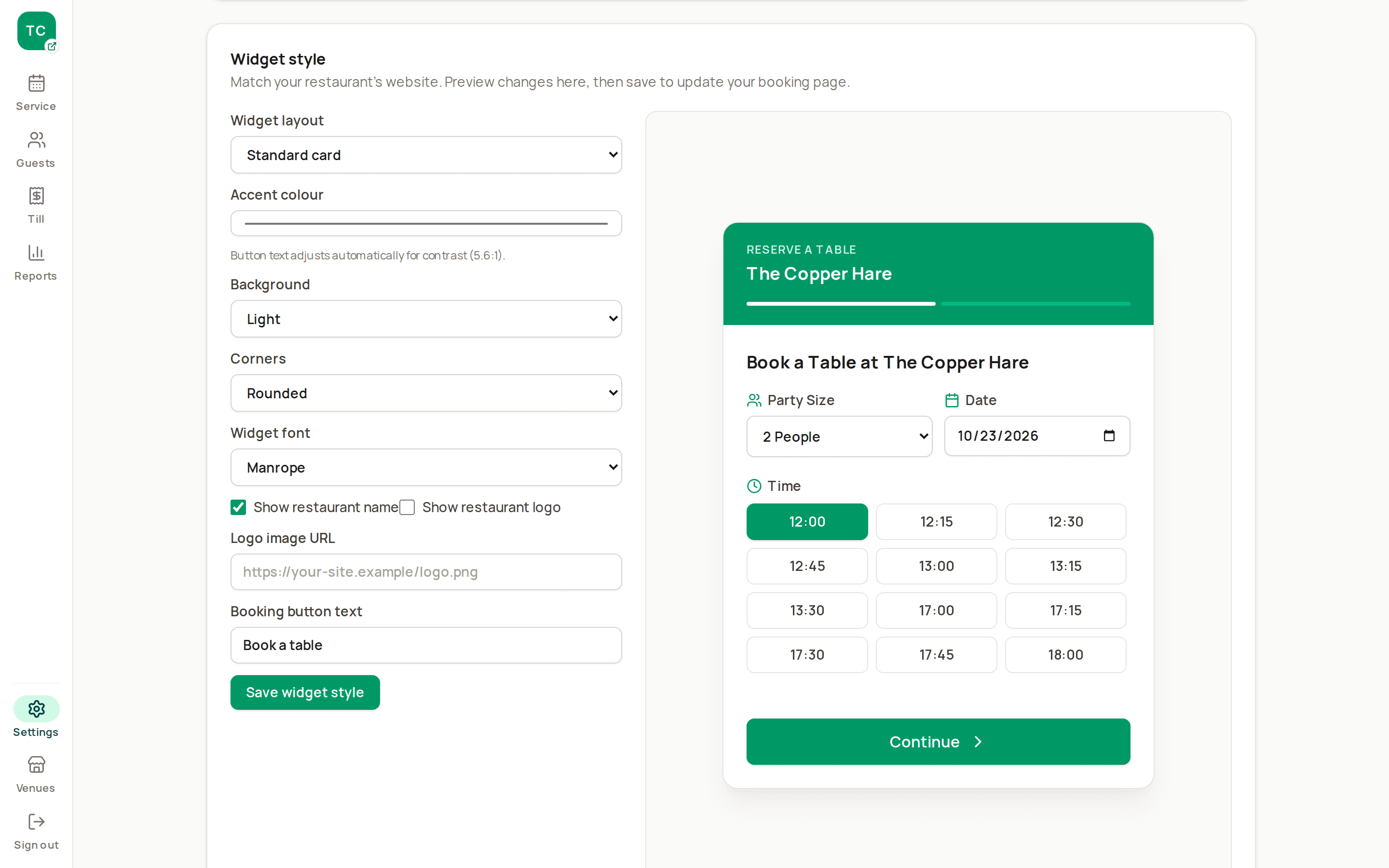Image resolution: width=1389 pixels, height=868 pixels.
Task: Choose the 13:30 time slot
Action: 807,610
